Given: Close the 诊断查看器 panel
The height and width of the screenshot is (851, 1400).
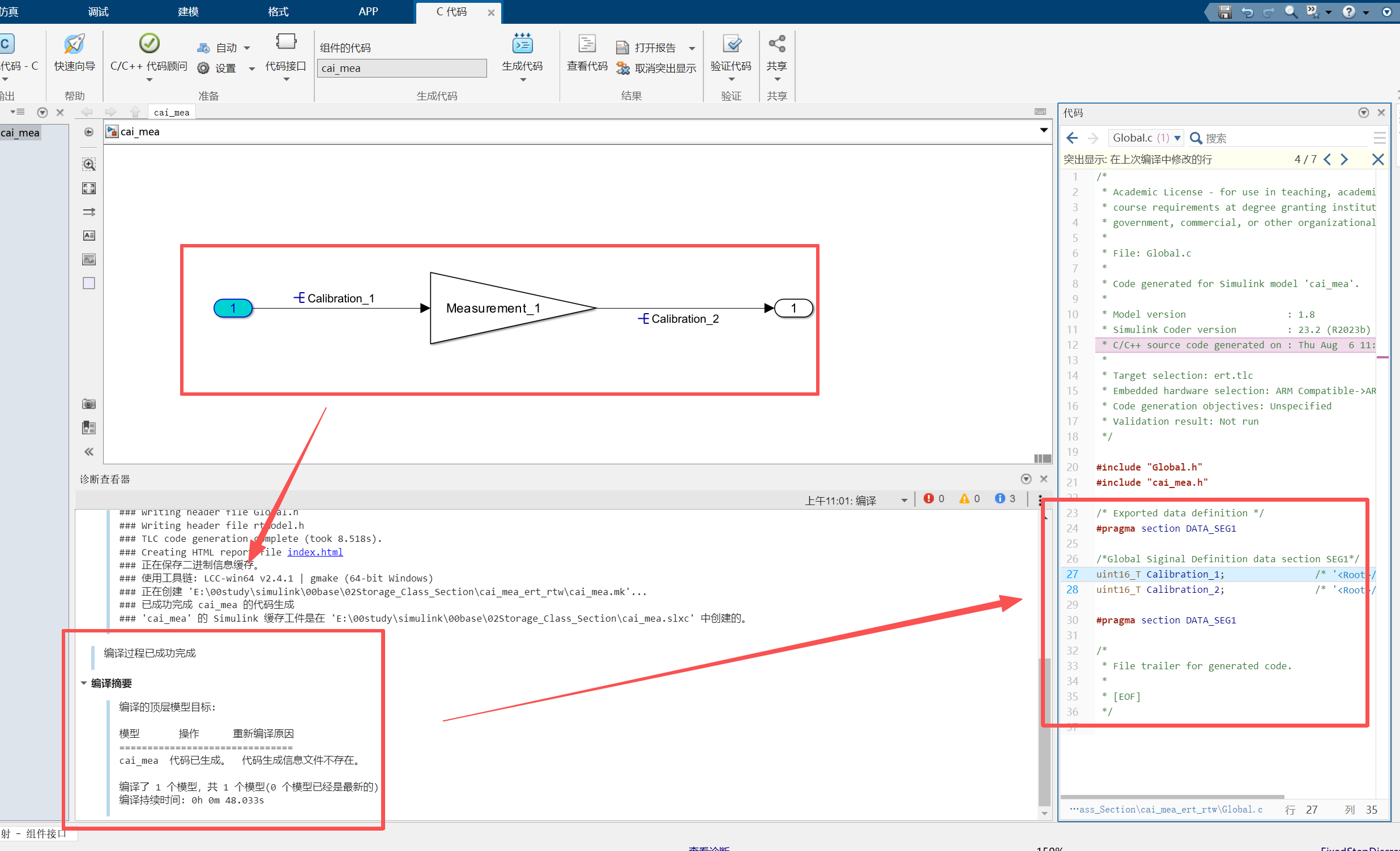Looking at the screenshot, I should coord(1044,478).
